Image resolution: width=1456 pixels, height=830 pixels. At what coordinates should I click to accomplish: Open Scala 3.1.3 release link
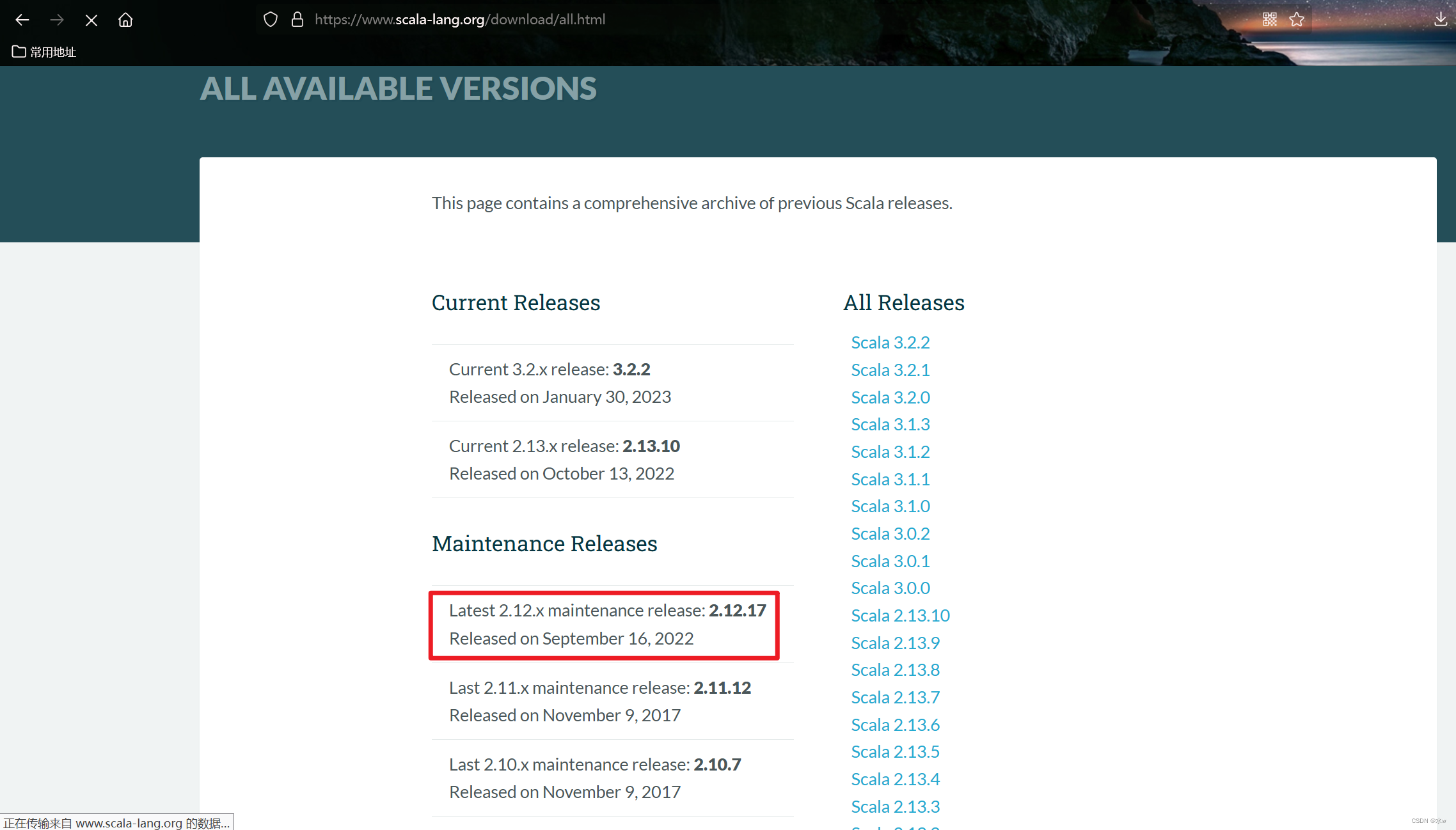(x=890, y=425)
